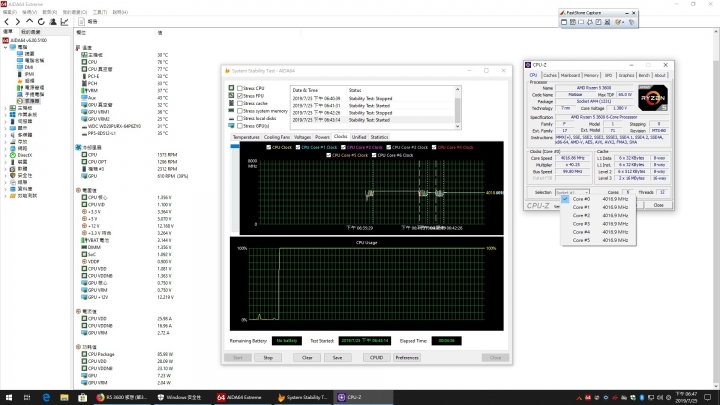The height and width of the screenshot is (405, 720).
Task: Enable the Stress cache checkbox
Action: point(240,103)
